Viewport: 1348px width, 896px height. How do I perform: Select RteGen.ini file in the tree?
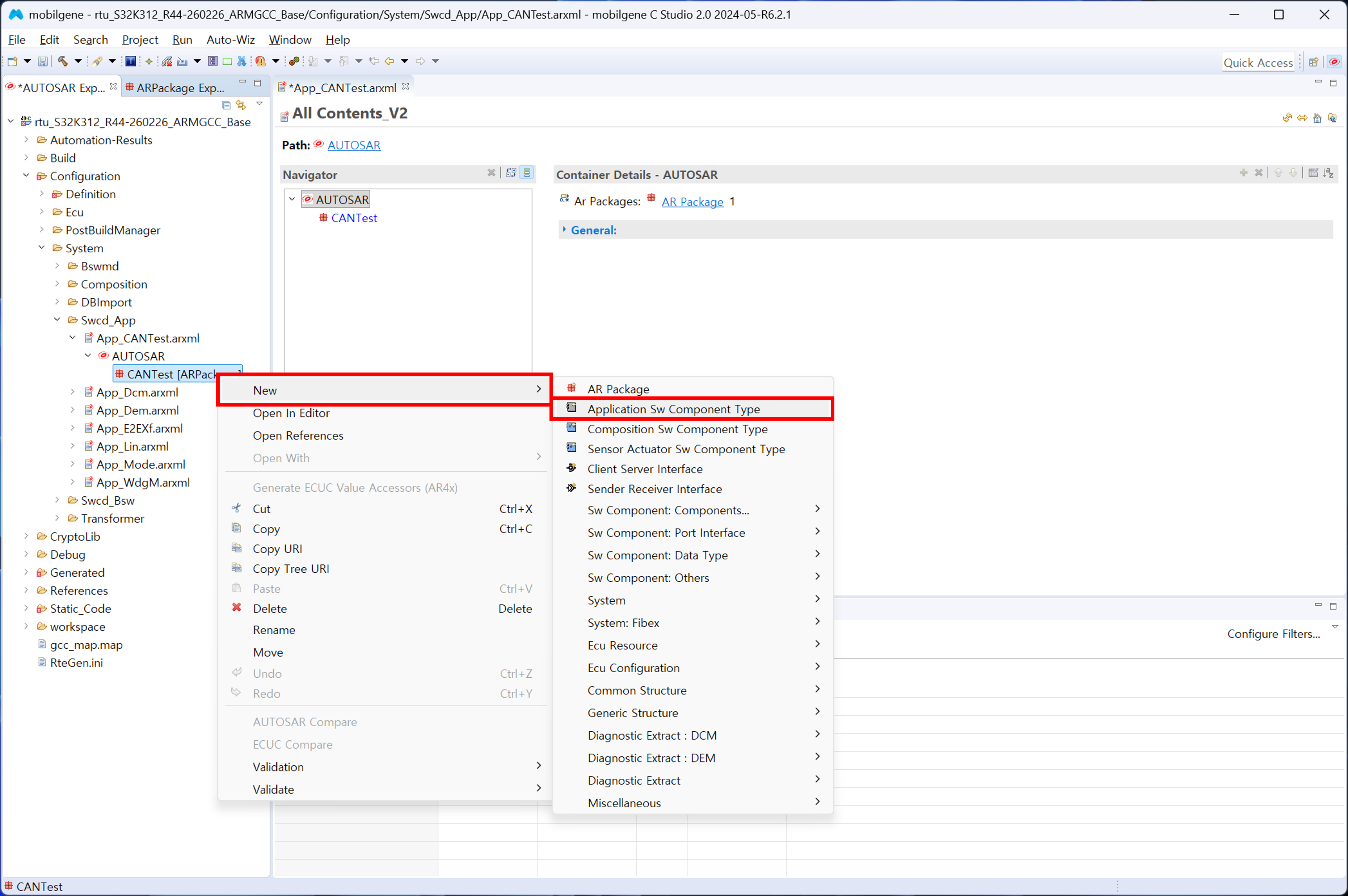click(76, 662)
